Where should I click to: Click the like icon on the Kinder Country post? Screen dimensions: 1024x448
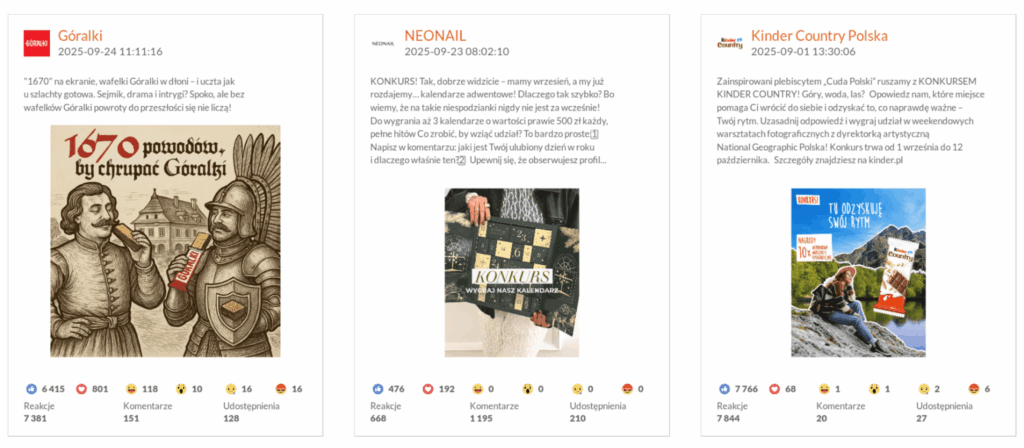[724, 389]
